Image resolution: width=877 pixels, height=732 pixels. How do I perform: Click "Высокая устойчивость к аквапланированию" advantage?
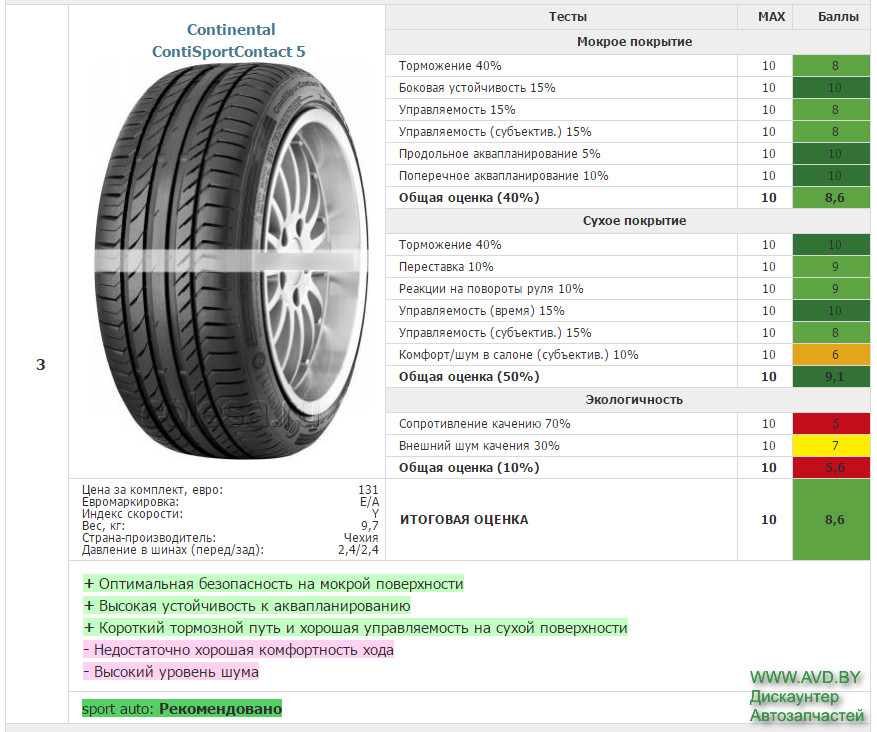(x=247, y=606)
